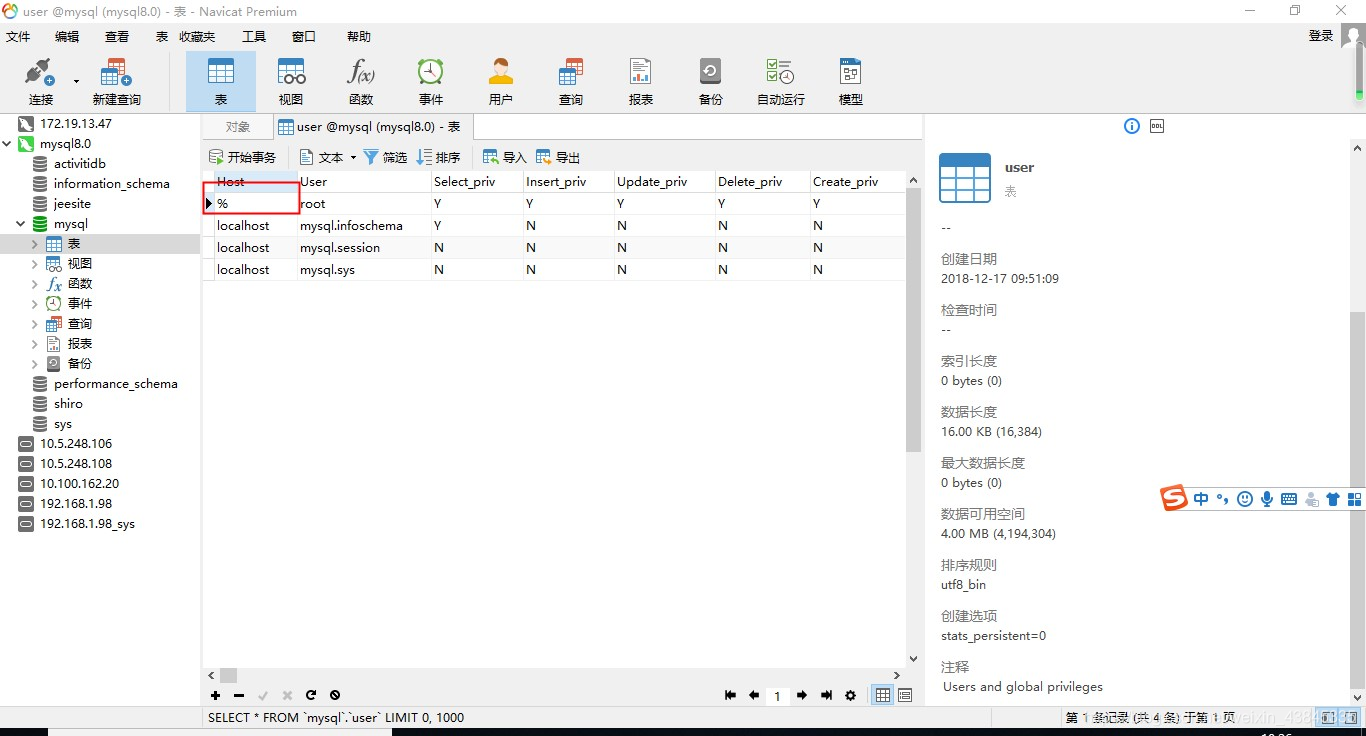This screenshot has width=1366, height=736.
Task: Switch to grid view
Action: tap(883, 696)
